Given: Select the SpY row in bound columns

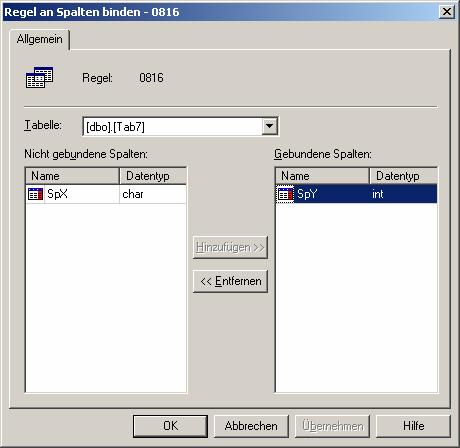Looking at the screenshot, I should [356, 194].
